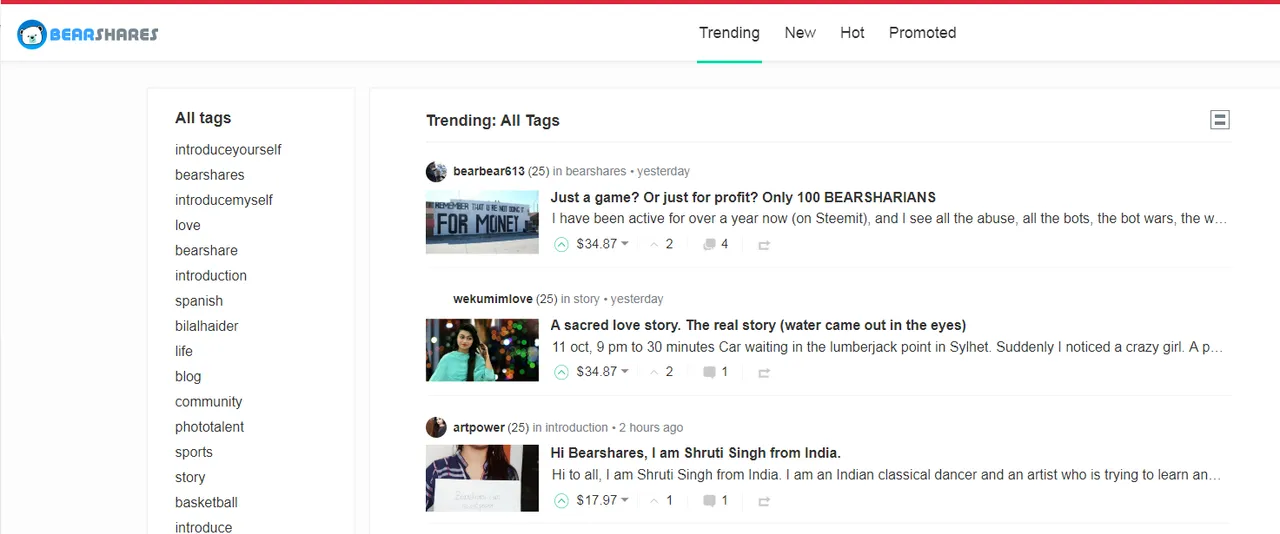Select the 'blog' tag
The width and height of the screenshot is (1280, 534).
coord(188,376)
